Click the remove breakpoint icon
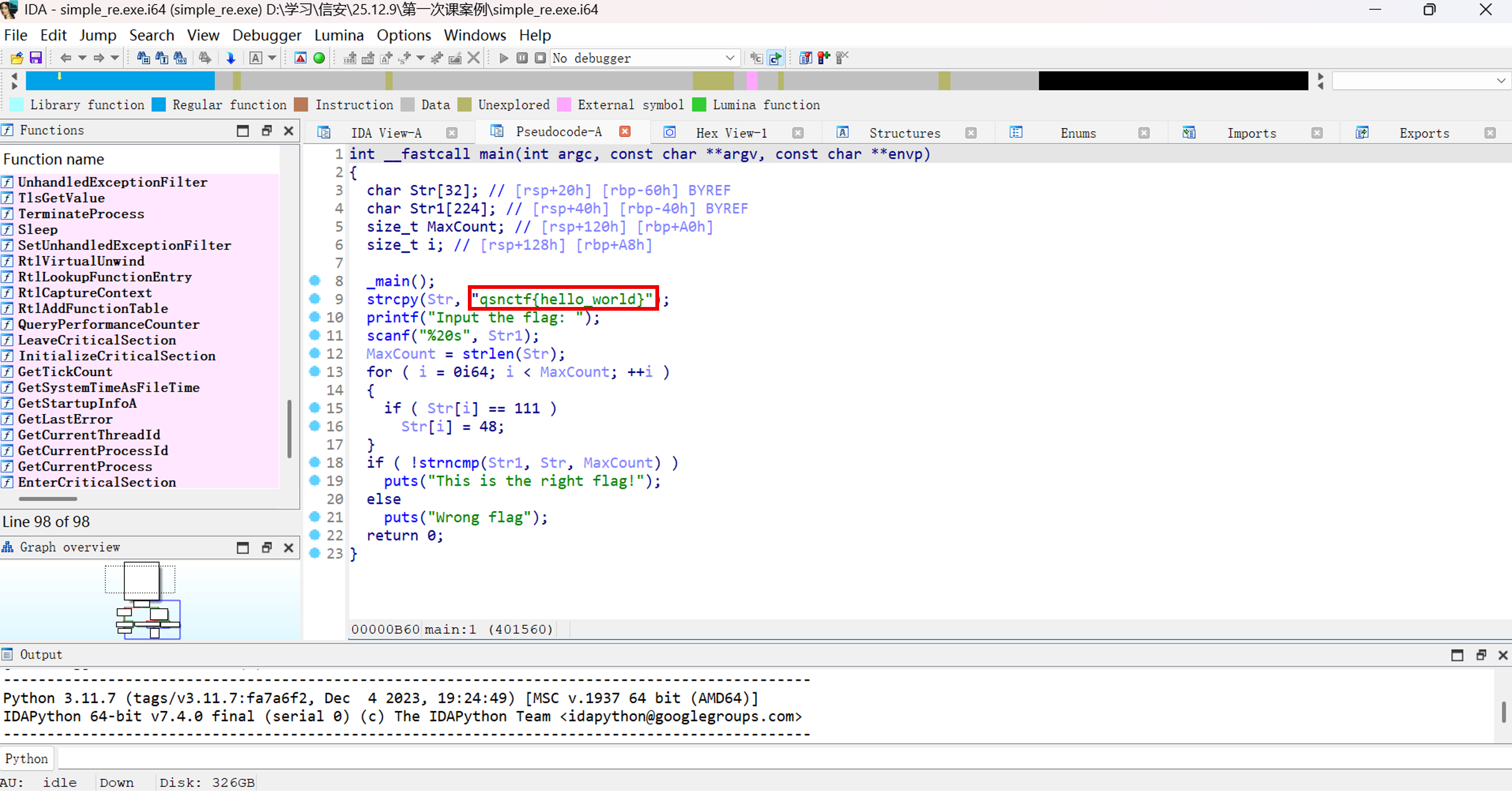 point(842,58)
